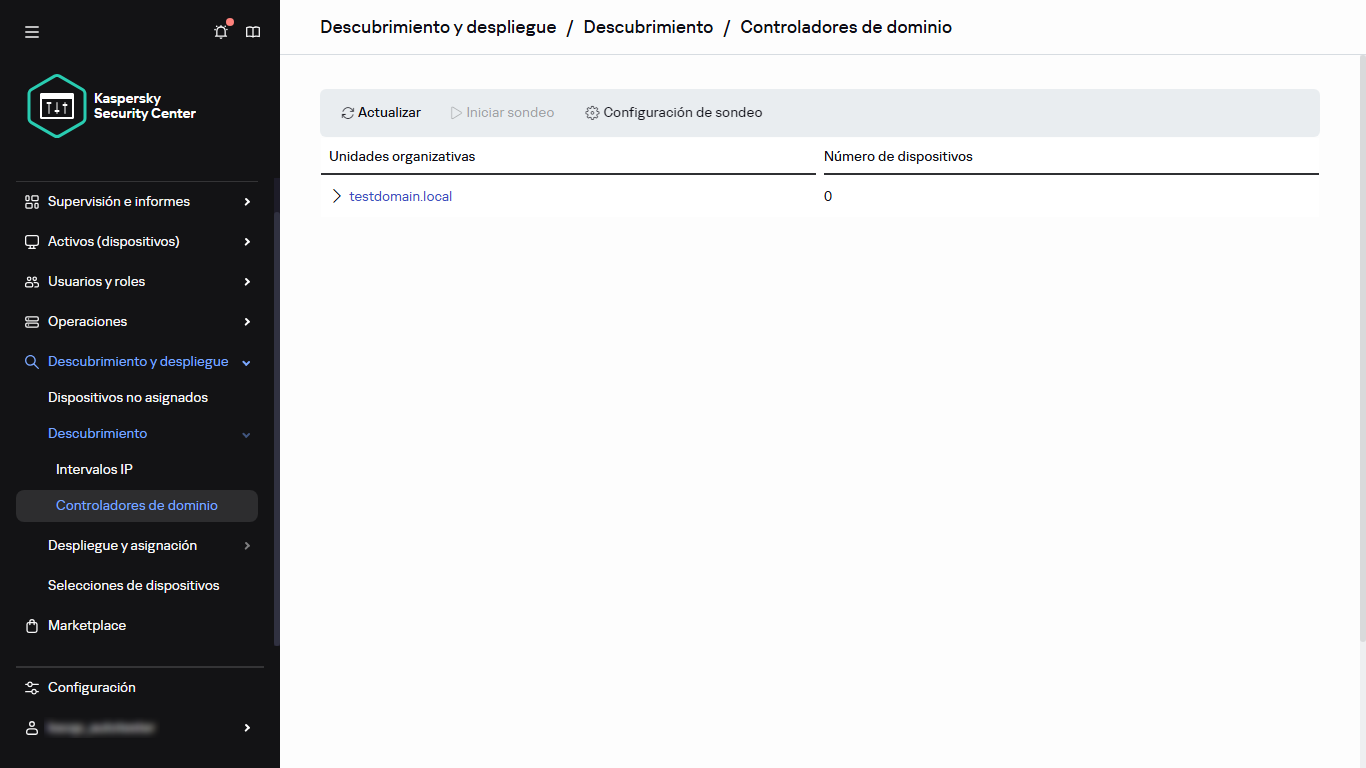The width and height of the screenshot is (1366, 768).
Task: Open Configuración de sondeo settings
Action: [674, 113]
